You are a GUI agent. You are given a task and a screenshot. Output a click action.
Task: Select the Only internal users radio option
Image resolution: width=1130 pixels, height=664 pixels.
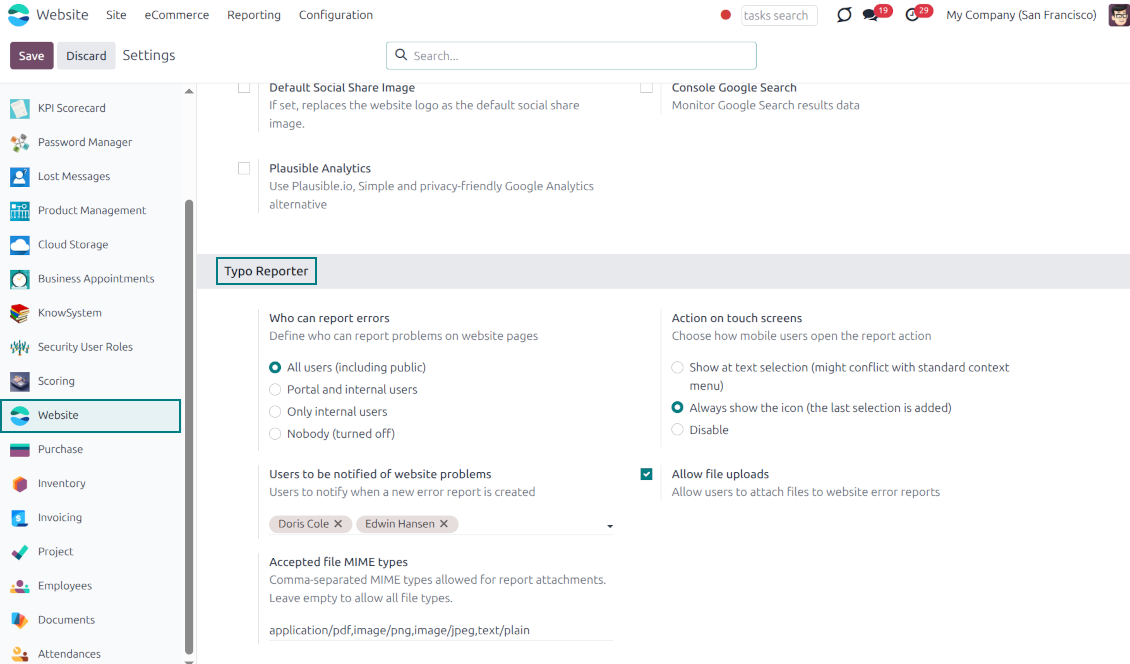pyautogui.click(x=275, y=411)
